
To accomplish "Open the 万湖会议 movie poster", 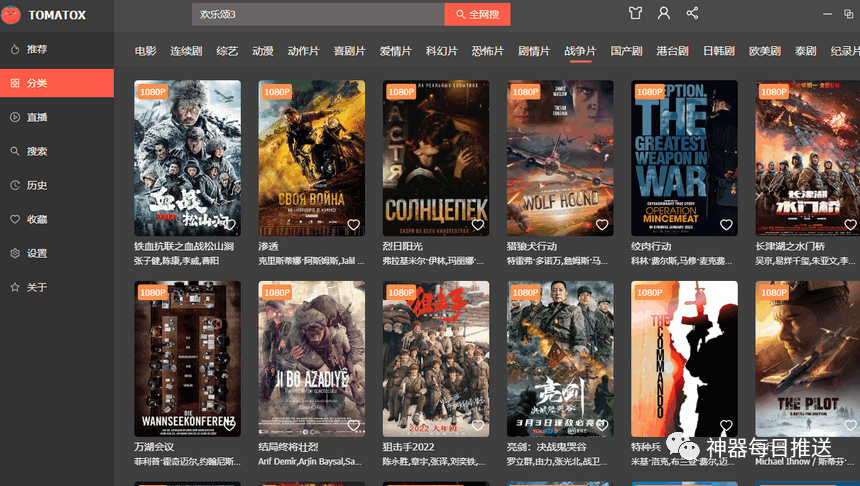I will pos(187,359).
